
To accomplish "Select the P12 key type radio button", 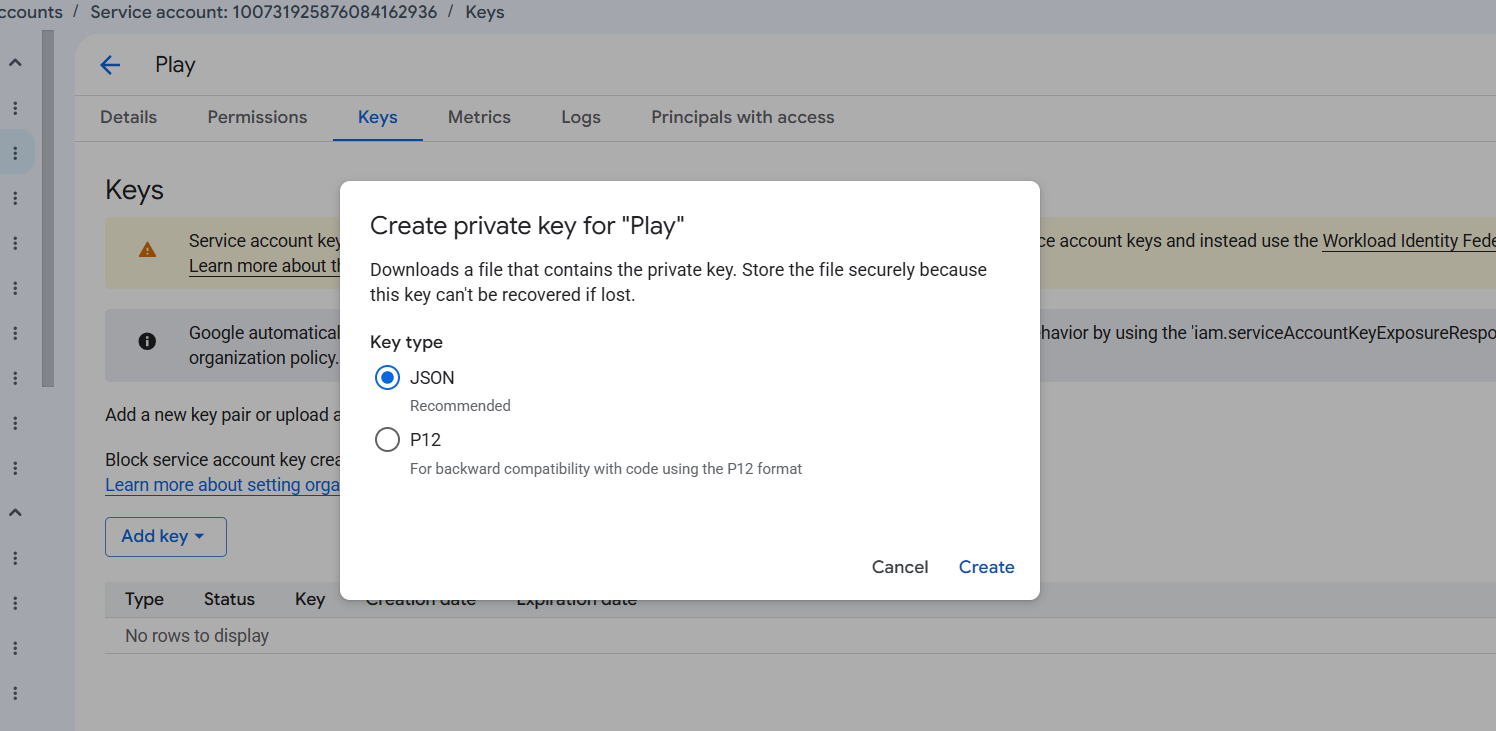I will tap(387, 440).
